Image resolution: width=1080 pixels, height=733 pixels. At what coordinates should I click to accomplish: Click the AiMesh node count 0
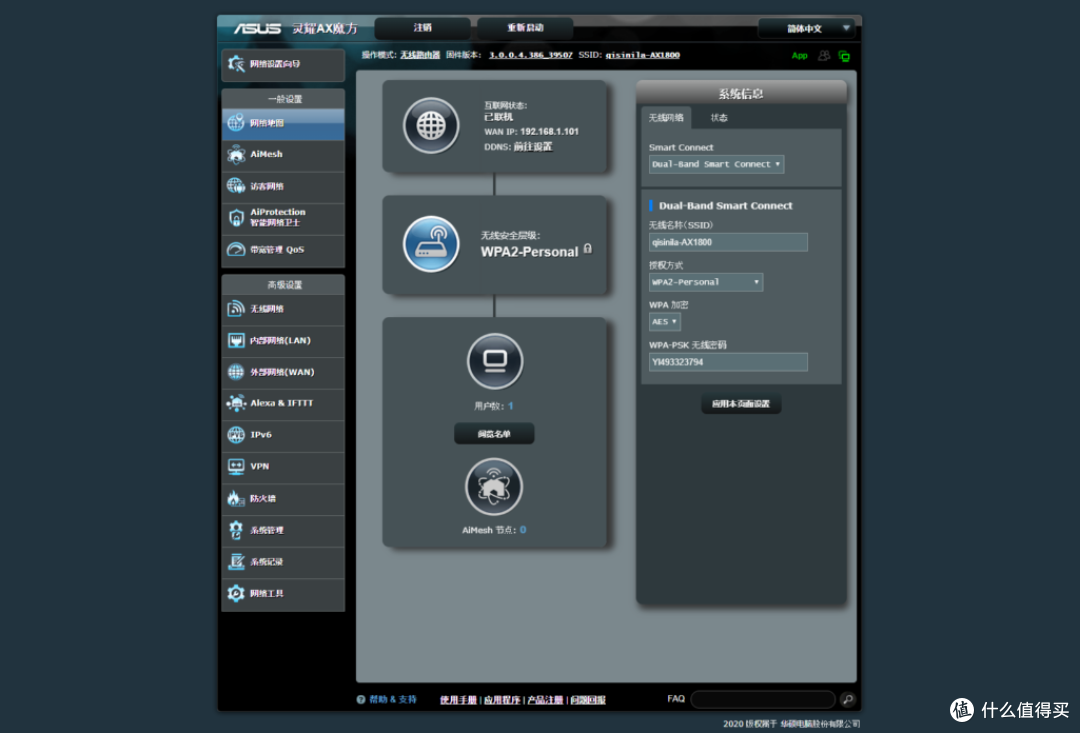(x=523, y=530)
